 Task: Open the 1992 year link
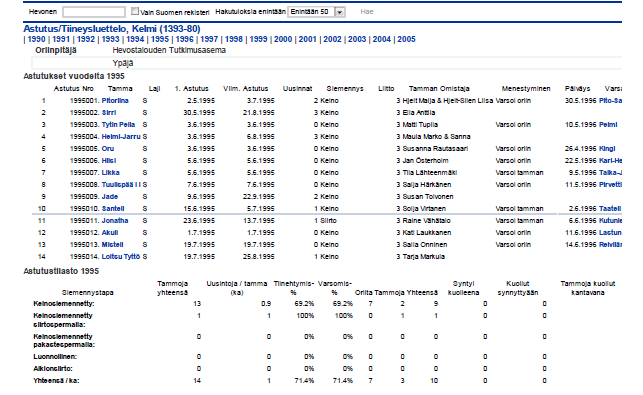(x=86, y=39)
